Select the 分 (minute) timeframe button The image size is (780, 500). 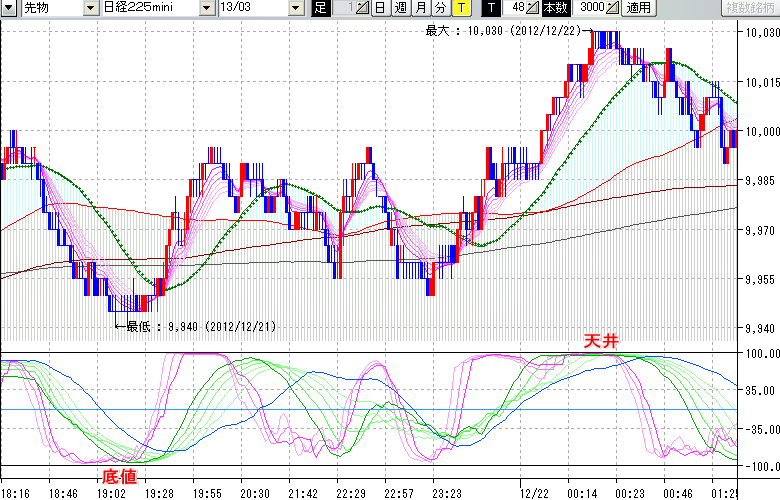pos(440,8)
